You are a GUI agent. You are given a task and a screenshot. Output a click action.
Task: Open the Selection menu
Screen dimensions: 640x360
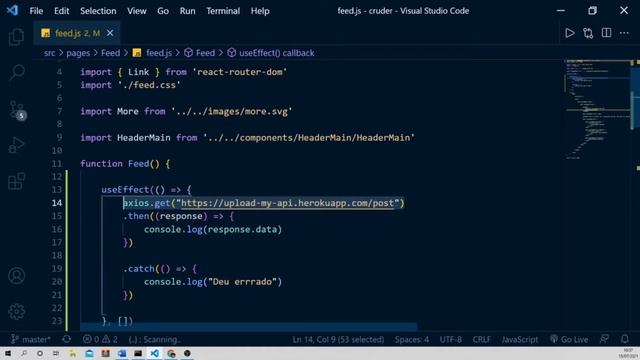[98, 11]
